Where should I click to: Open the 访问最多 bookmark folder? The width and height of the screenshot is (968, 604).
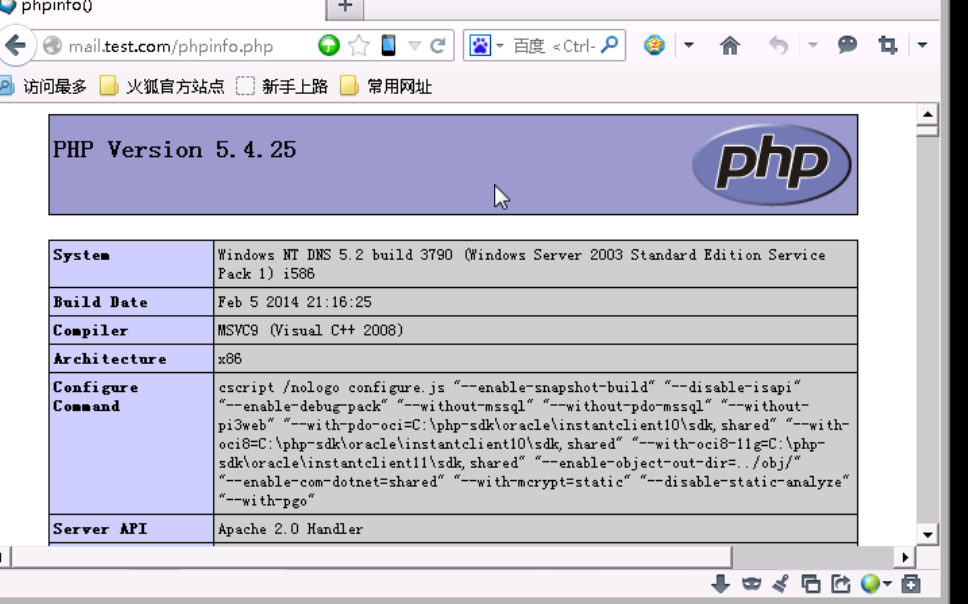pos(43,86)
